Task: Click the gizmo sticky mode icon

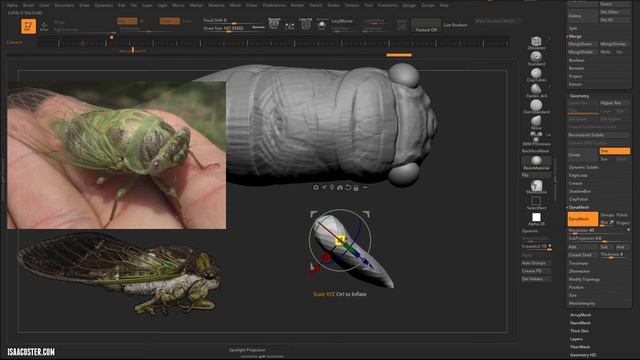Action: coord(324,187)
